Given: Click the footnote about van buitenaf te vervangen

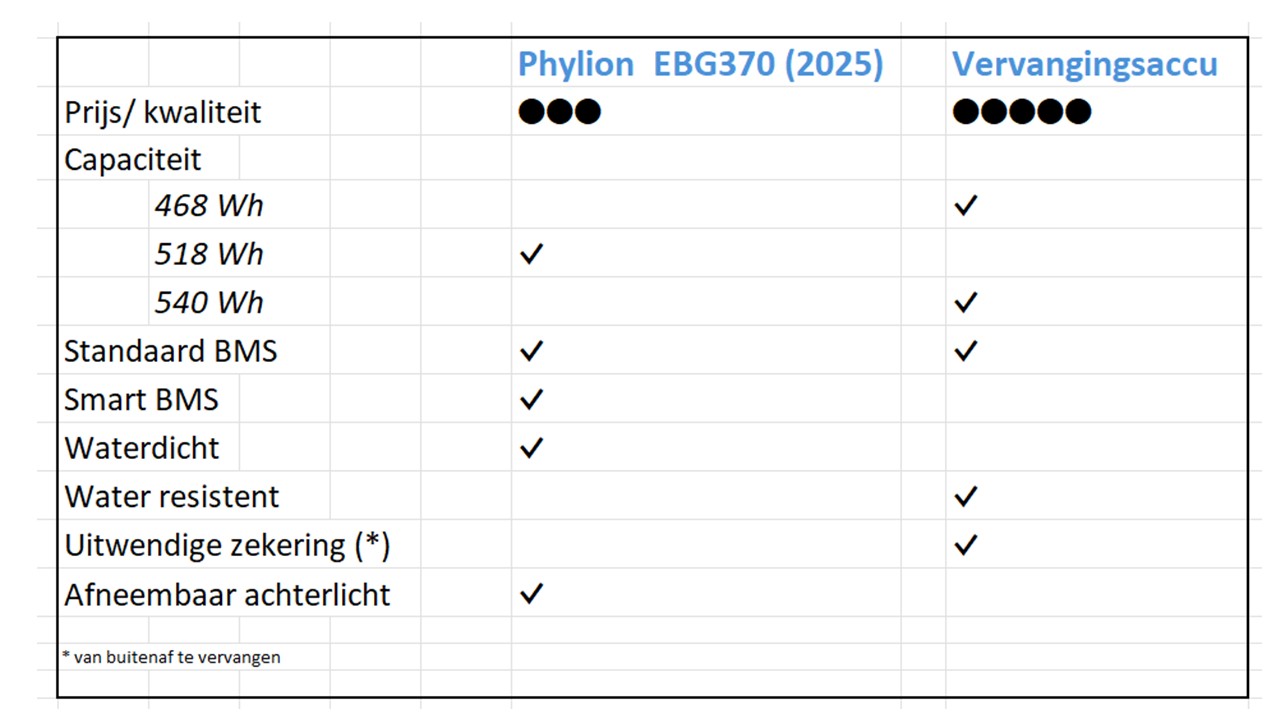Looking at the screenshot, I should [x=171, y=657].
